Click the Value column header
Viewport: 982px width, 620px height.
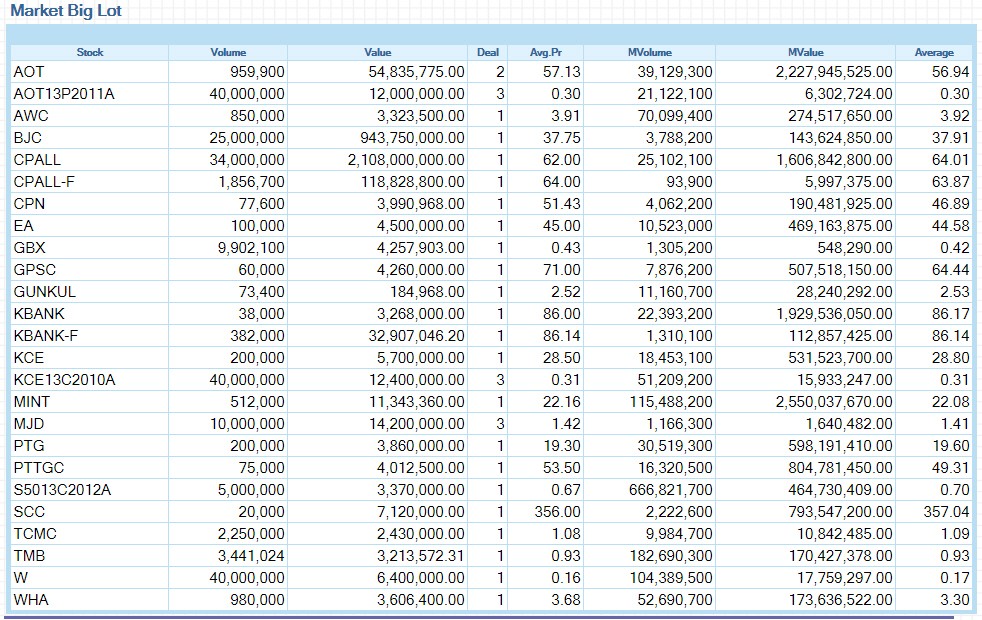pos(378,53)
